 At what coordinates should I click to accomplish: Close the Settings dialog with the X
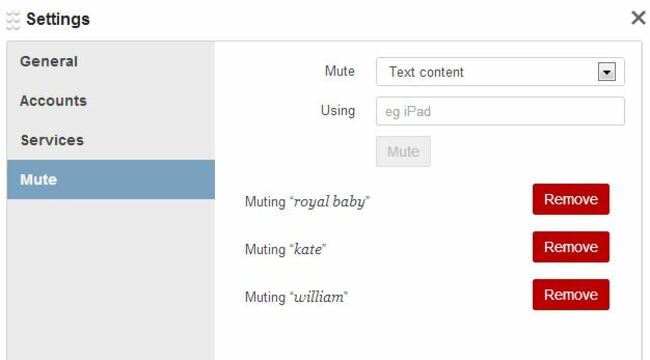point(638,18)
